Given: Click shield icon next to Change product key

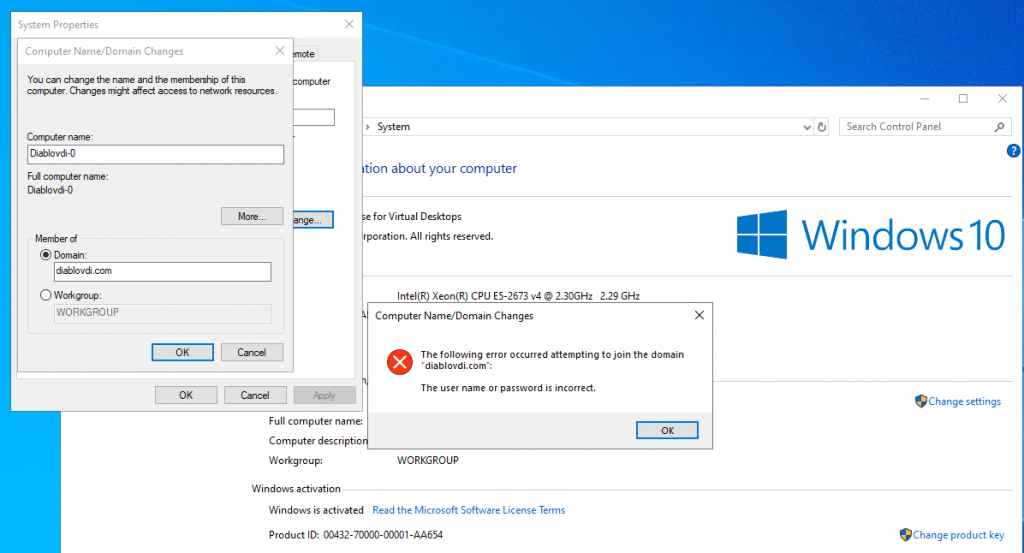Looking at the screenshot, I should 906,535.
